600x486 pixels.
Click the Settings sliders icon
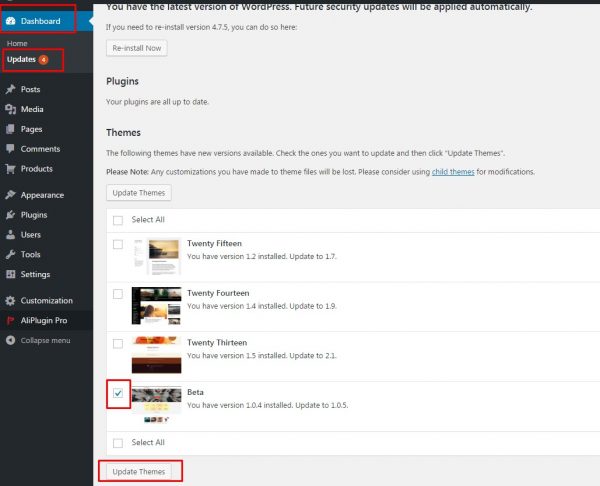click(11, 274)
